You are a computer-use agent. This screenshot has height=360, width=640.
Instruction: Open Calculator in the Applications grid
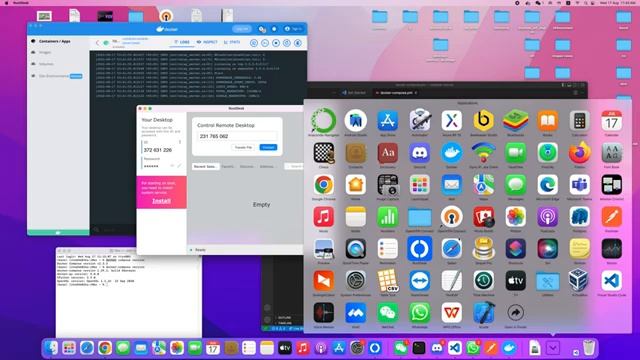[580, 121]
